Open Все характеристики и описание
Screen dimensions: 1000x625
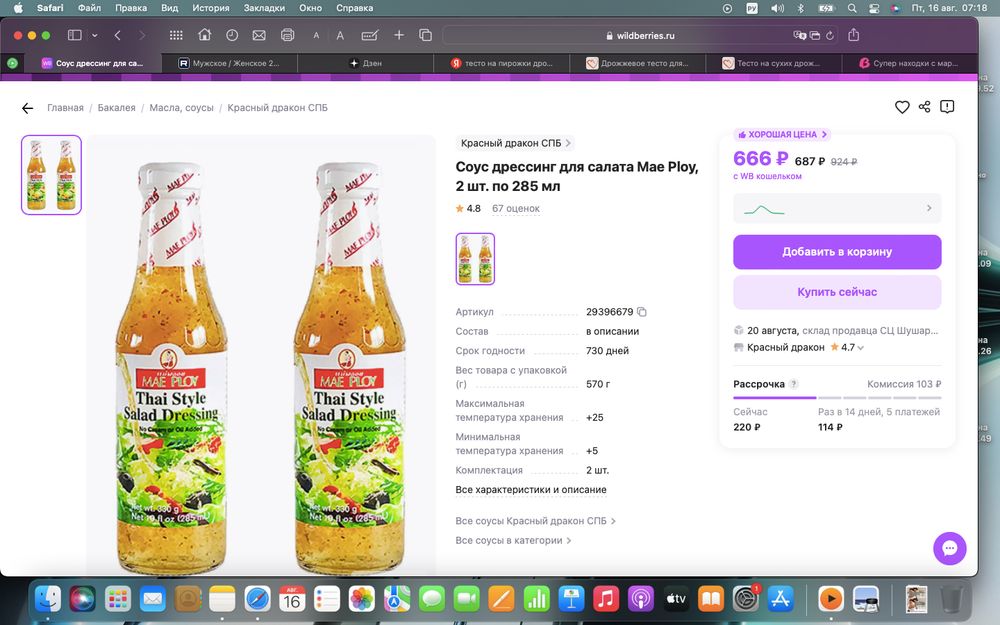tap(531, 490)
